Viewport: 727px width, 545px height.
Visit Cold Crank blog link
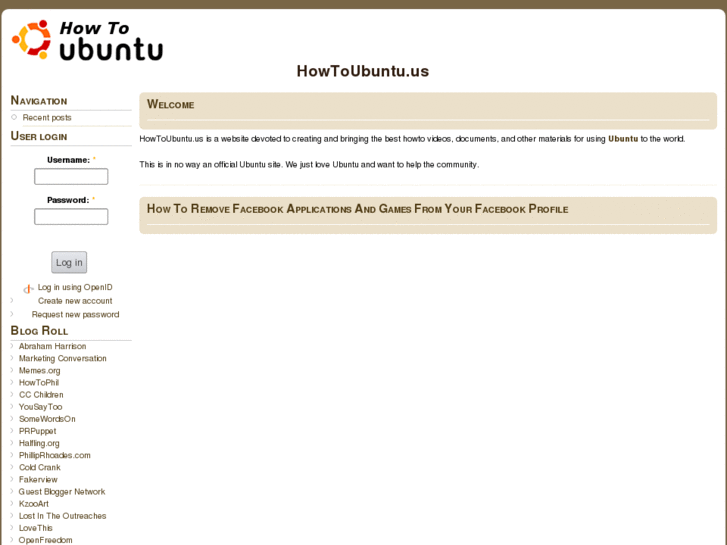click(x=40, y=467)
